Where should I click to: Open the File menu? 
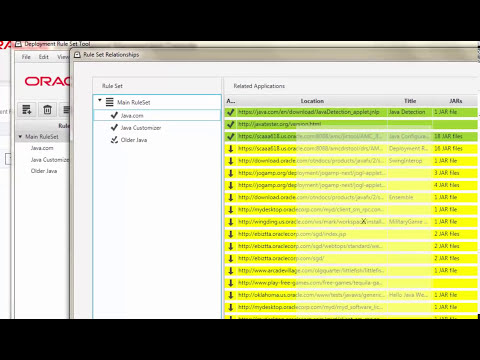click(x=26, y=57)
